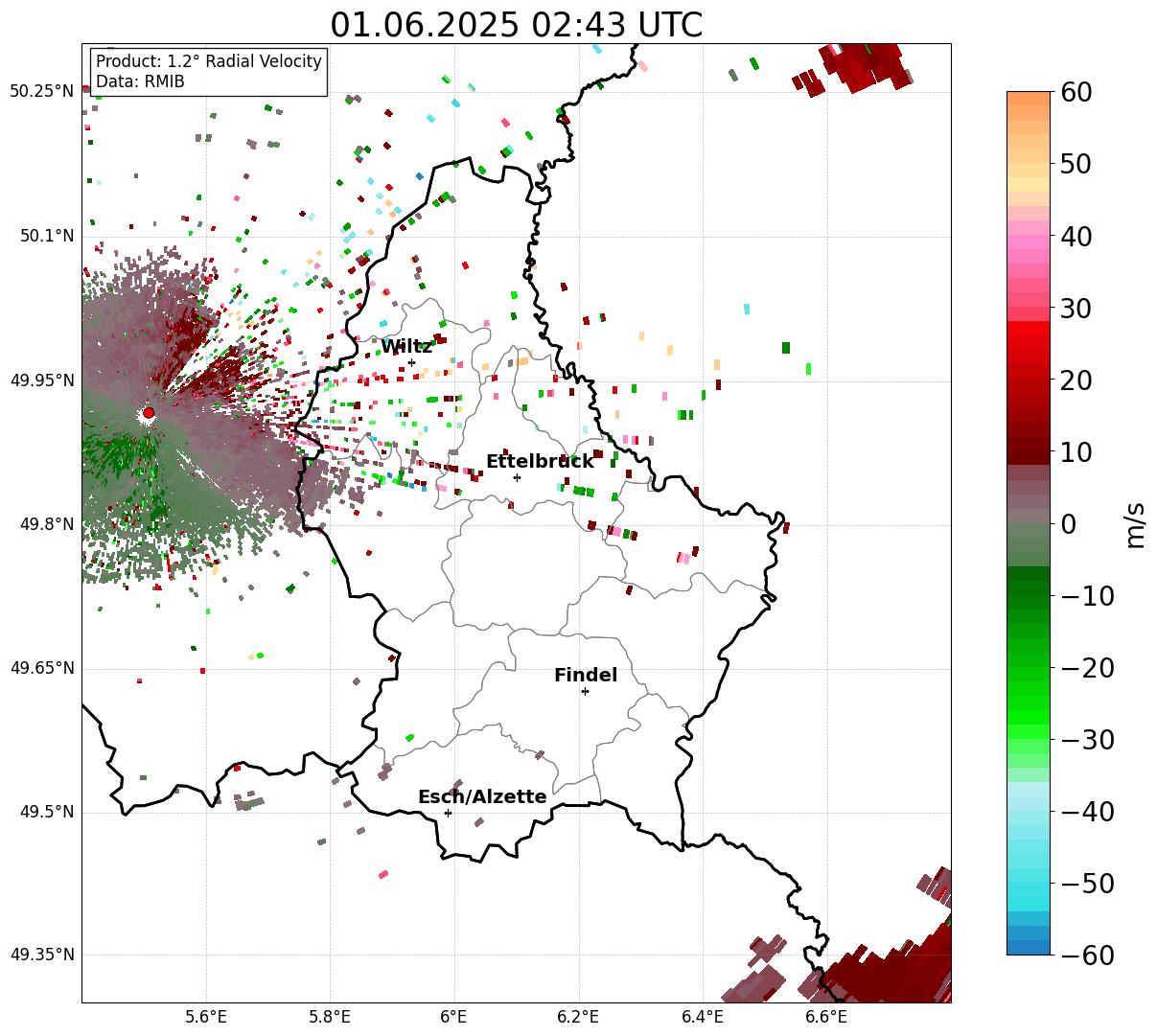Click the 6°E longitude tick label
The image size is (1157, 1036).
[453, 1018]
